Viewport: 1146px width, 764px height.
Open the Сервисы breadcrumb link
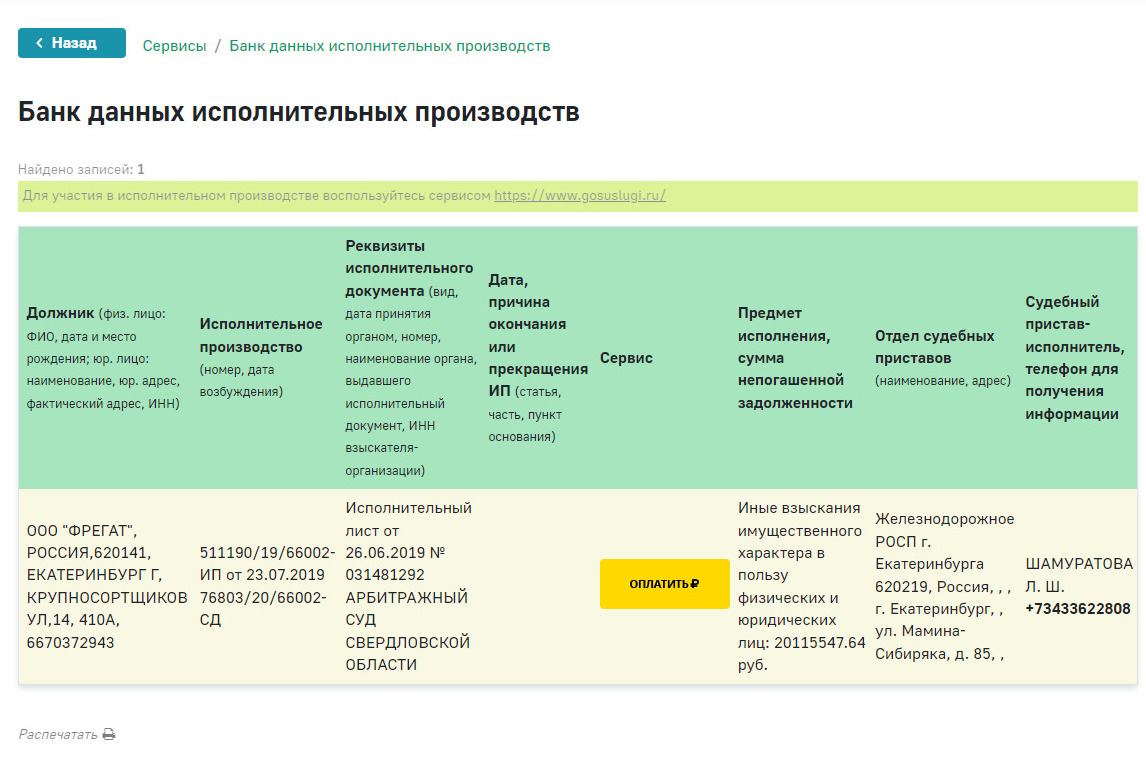pyautogui.click(x=174, y=46)
